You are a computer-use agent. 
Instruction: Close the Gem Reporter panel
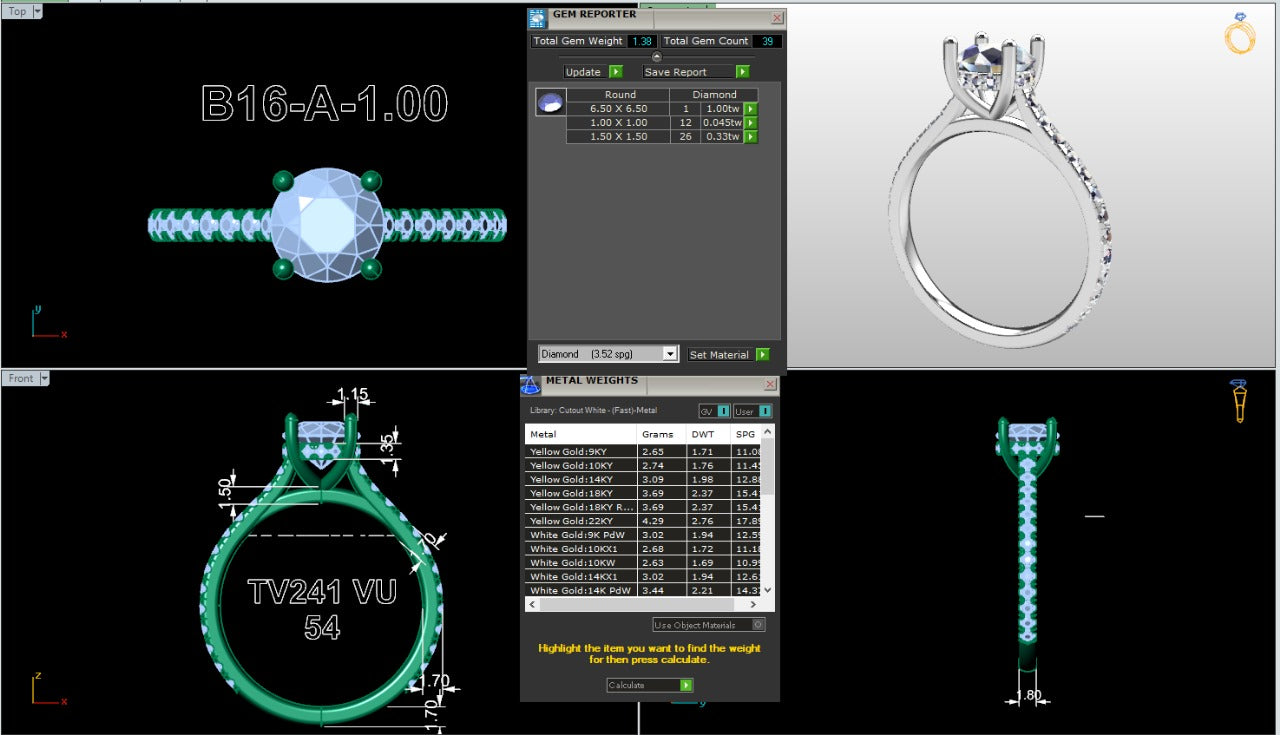777,18
